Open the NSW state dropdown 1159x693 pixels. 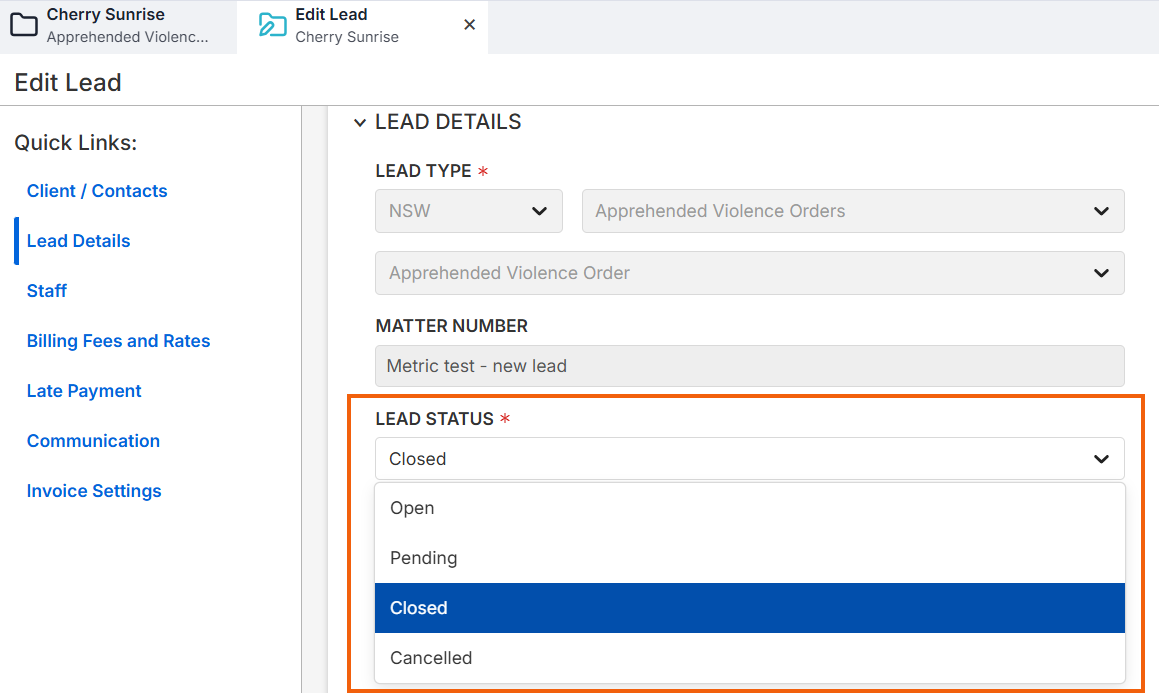coord(468,211)
